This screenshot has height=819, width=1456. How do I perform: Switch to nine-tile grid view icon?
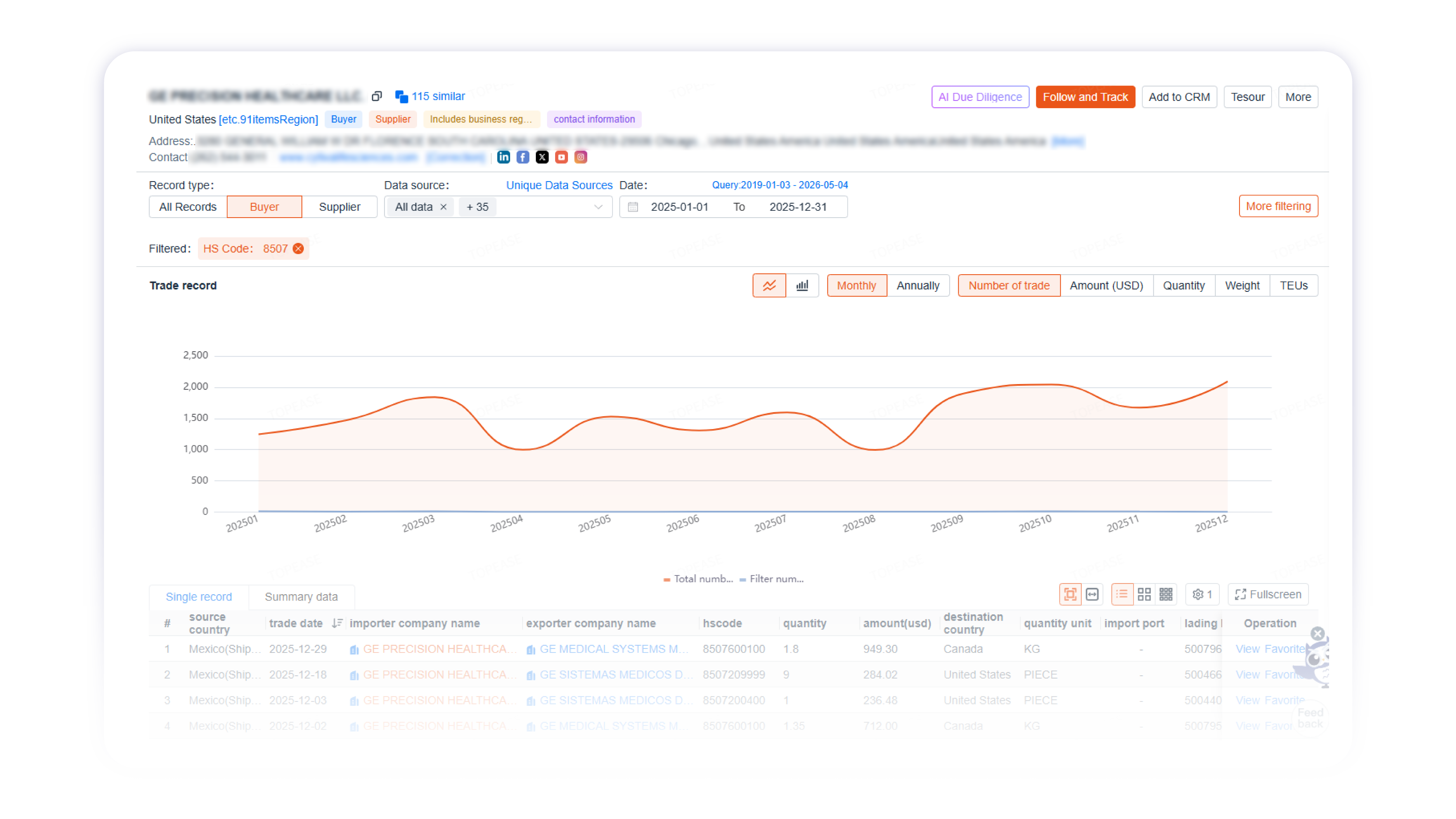coord(1166,595)
